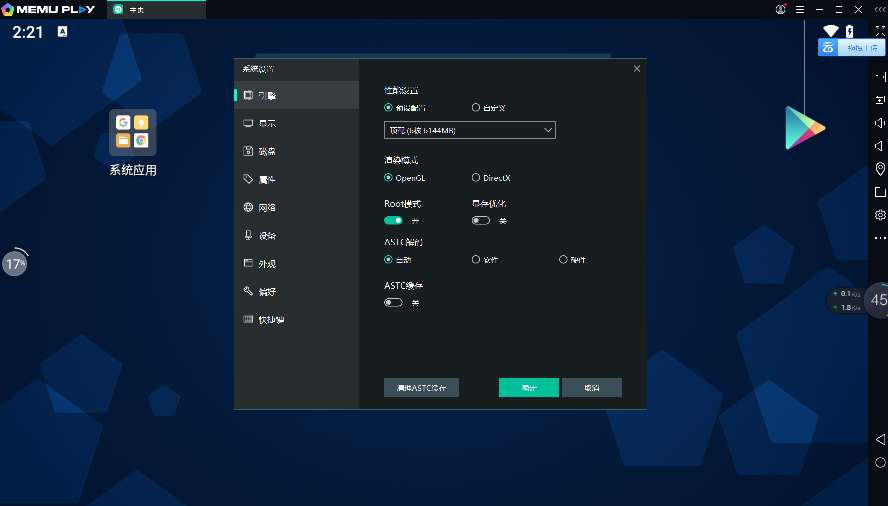Set ASTC decoding to the middle (software) option
Image resolution: width=888 pixels, height=506 pixels.
coord(476,260)
